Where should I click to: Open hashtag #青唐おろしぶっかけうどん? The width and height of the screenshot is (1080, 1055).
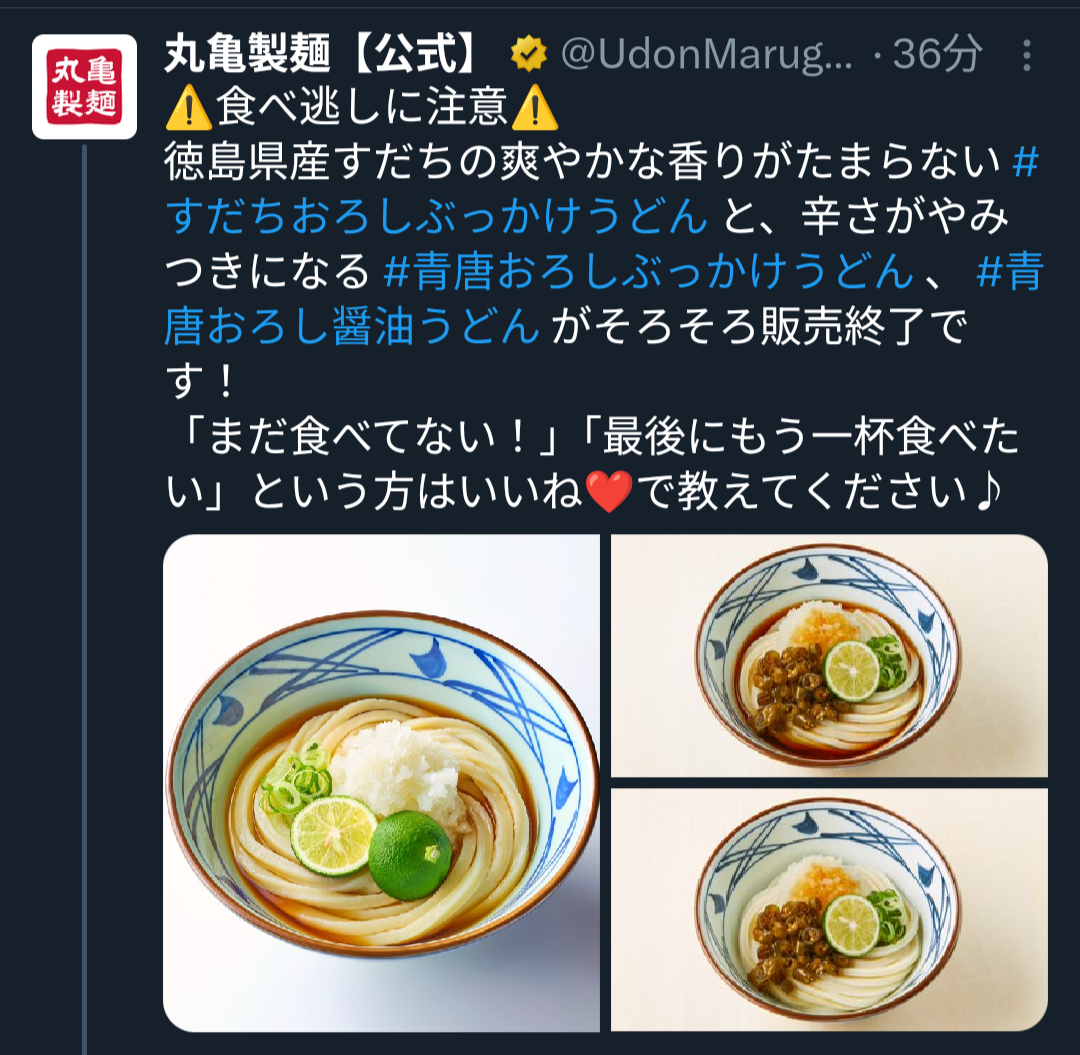coord(648,271)
